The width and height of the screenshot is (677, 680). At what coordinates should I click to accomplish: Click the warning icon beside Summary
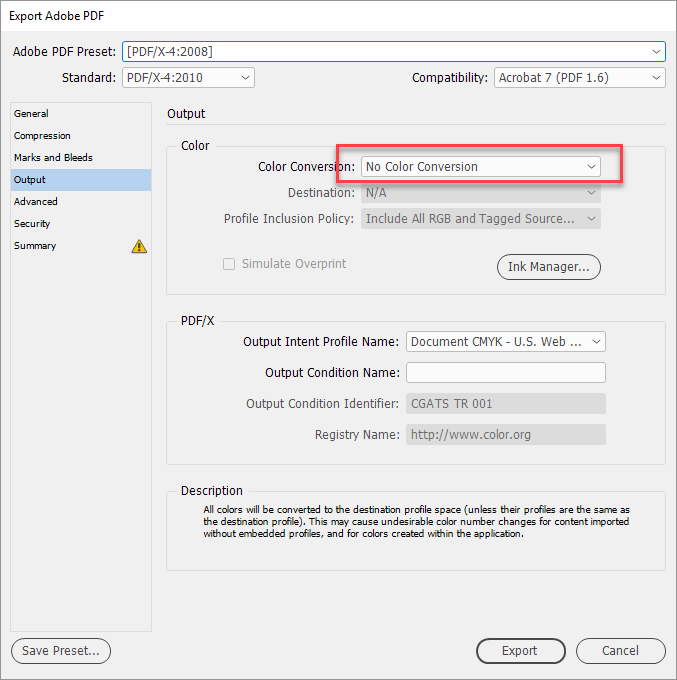pos(139,246)
